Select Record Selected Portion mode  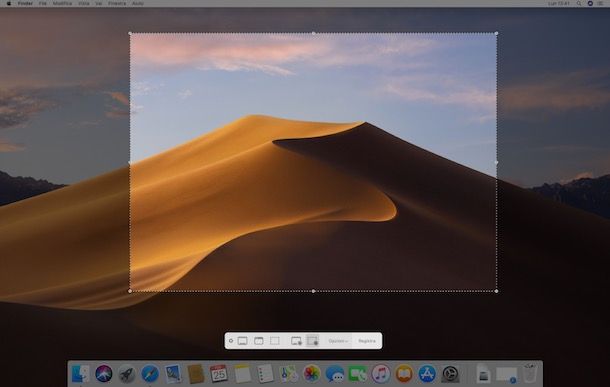point(312,341)
